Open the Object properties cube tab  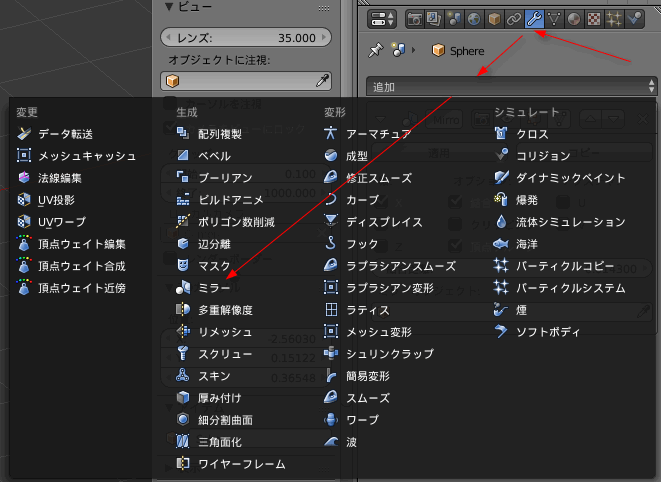point(494,19)
